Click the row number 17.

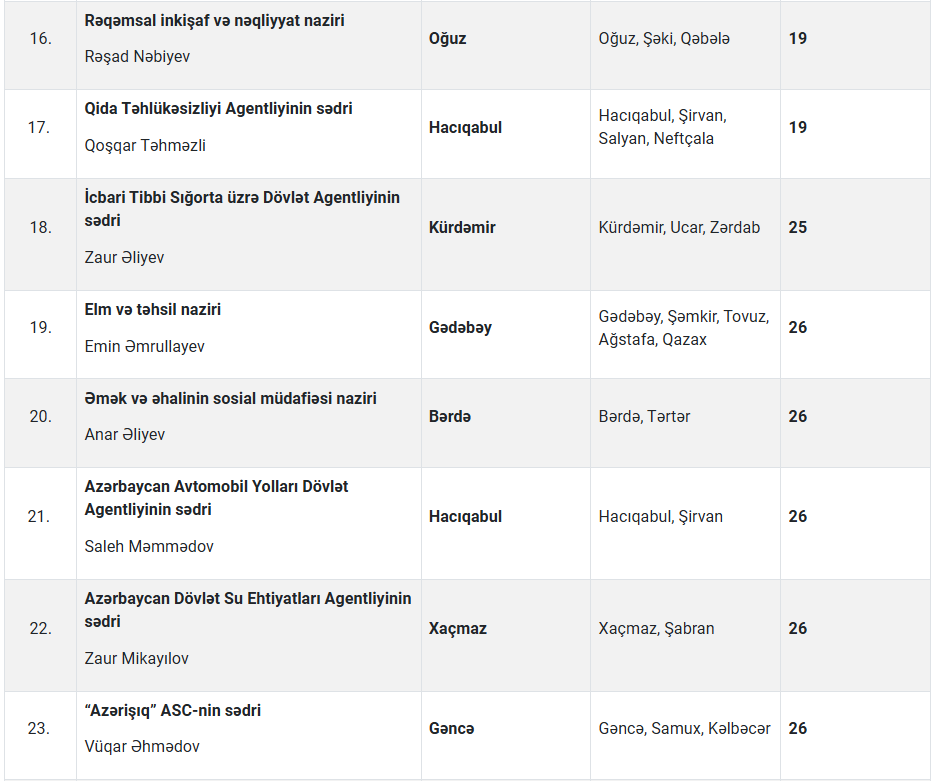coord(39,128)
